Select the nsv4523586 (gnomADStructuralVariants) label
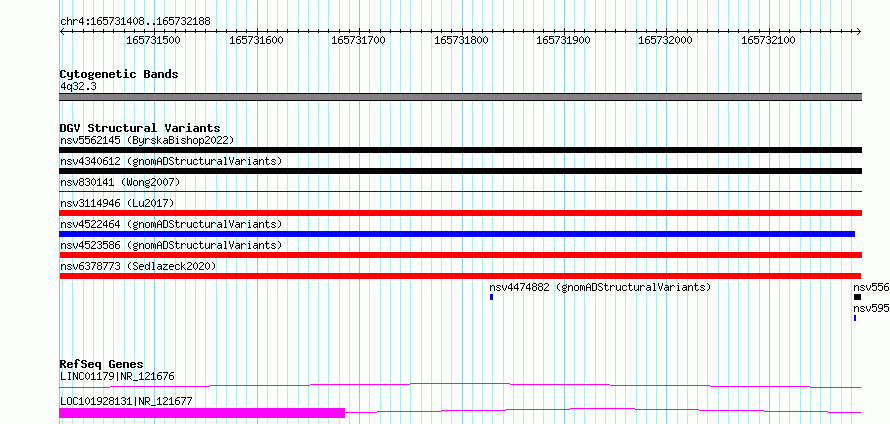 click(x=171, y=245)
